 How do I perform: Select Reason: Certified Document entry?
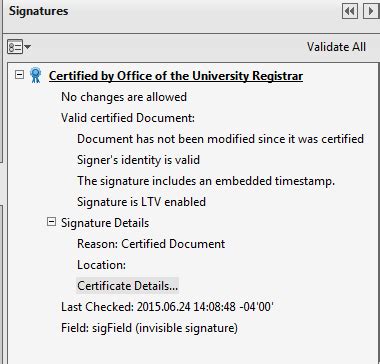click(x=151, y=244)
